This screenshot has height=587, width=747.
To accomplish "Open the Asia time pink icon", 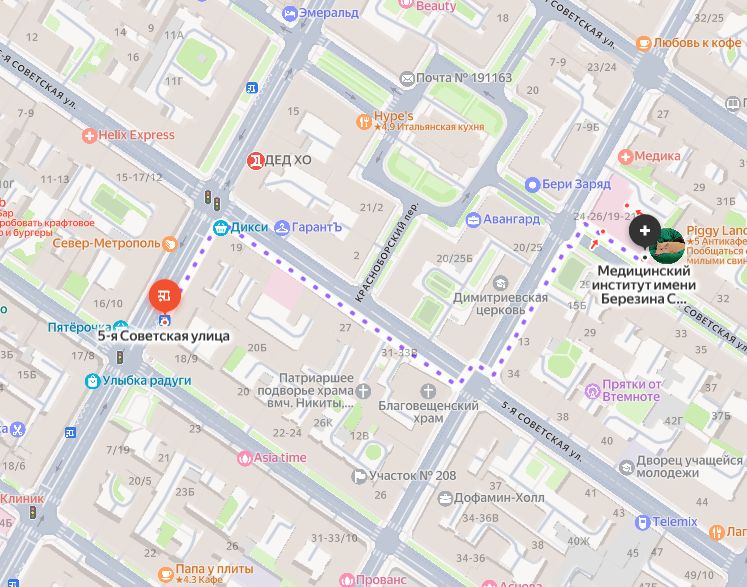I will [245, 458].
